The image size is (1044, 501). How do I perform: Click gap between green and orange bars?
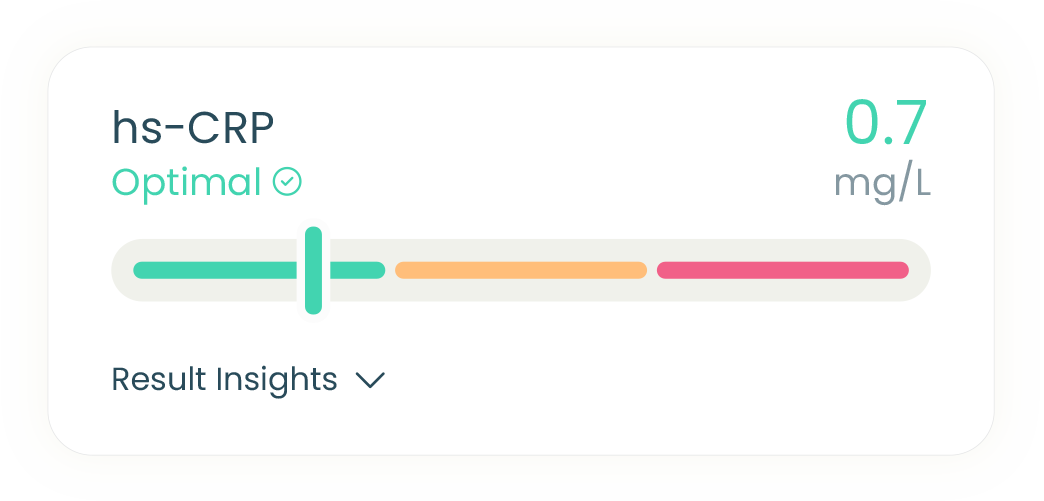pyautogui.click(x=390, y=270)
